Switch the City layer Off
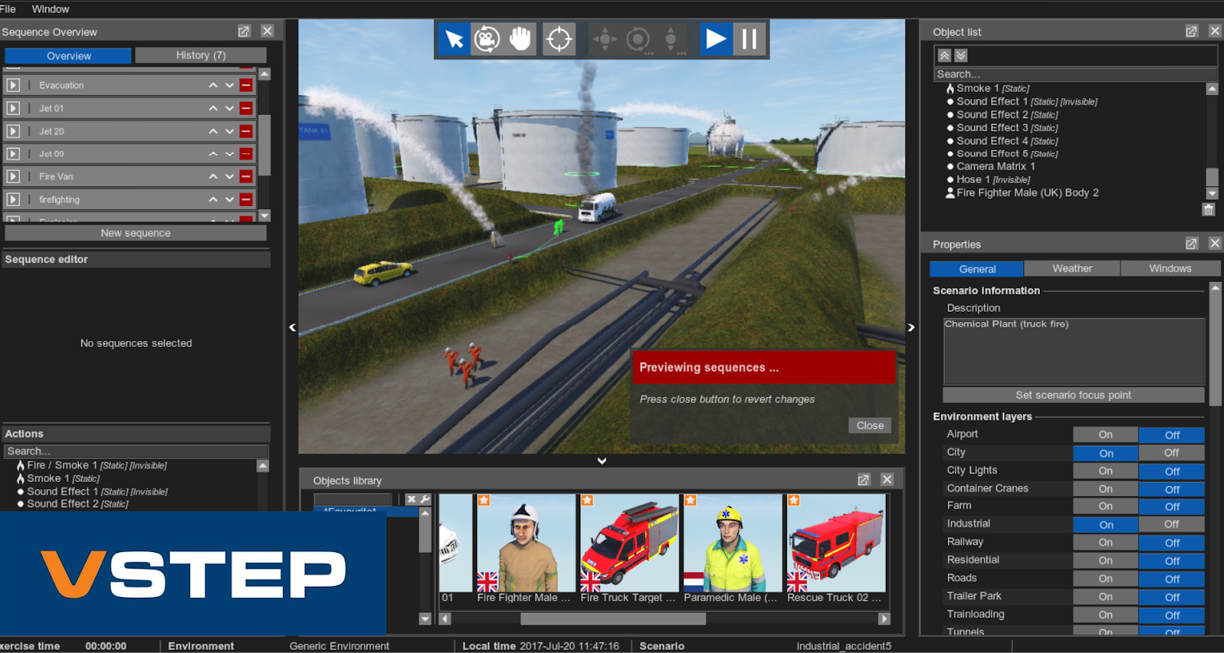 tap(1171, 453)
